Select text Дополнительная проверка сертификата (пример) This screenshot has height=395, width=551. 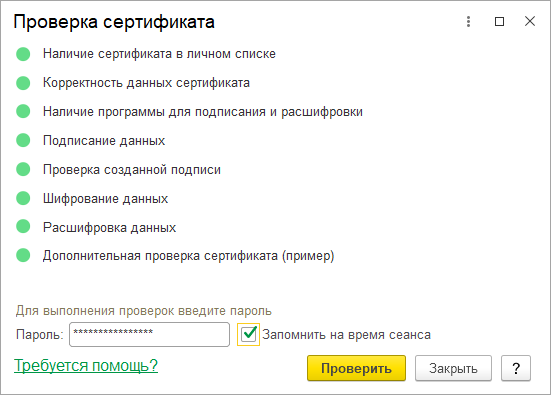188,255
